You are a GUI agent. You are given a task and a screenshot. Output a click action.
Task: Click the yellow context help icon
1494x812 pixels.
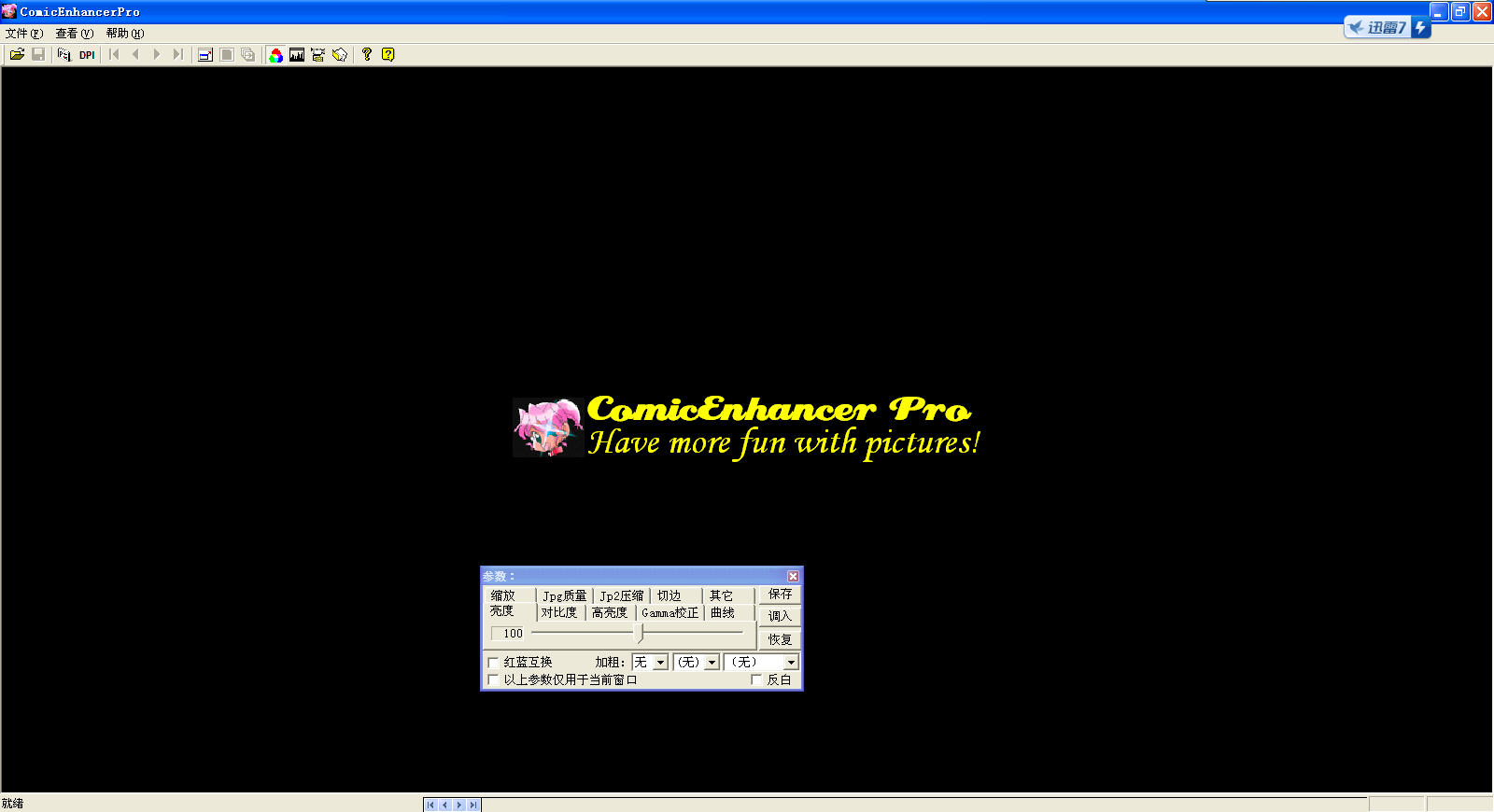(x=388, y=55)
